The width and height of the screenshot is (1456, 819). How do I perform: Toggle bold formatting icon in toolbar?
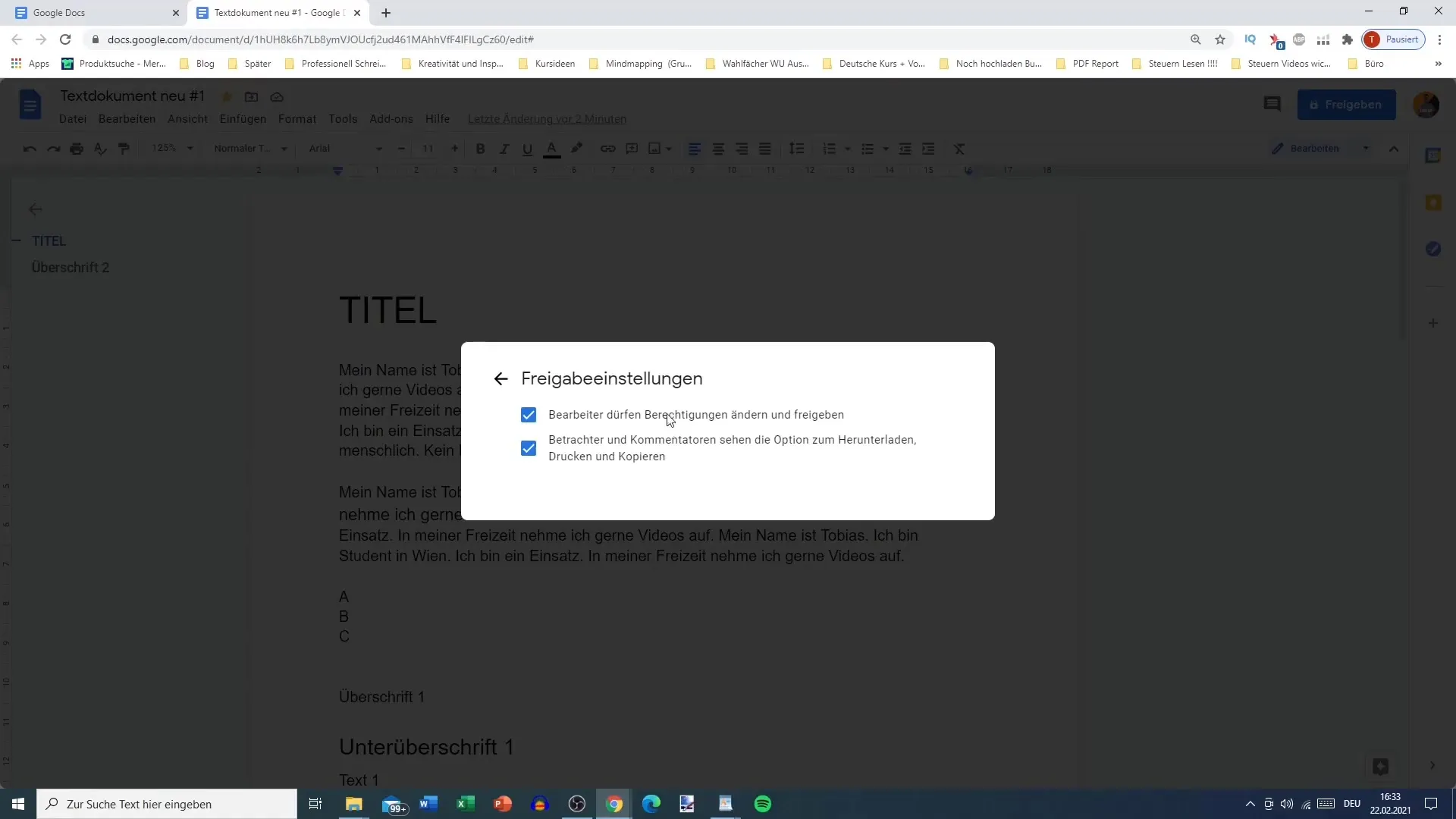click(x=480, y=148)
